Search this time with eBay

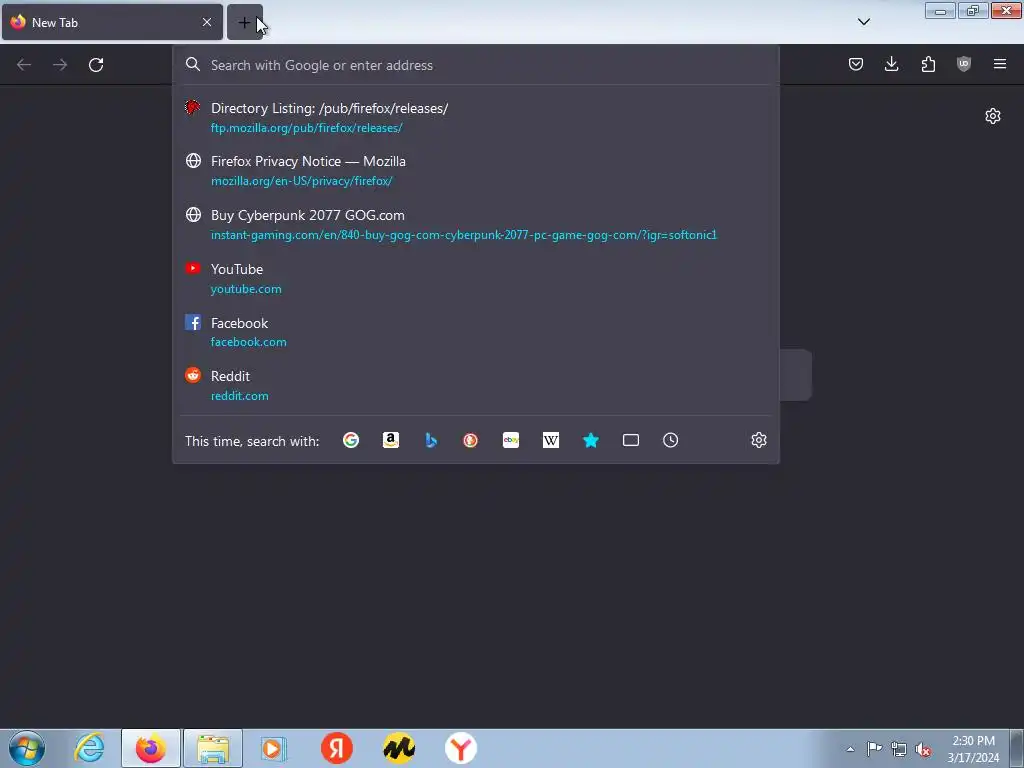click(511, 440)
